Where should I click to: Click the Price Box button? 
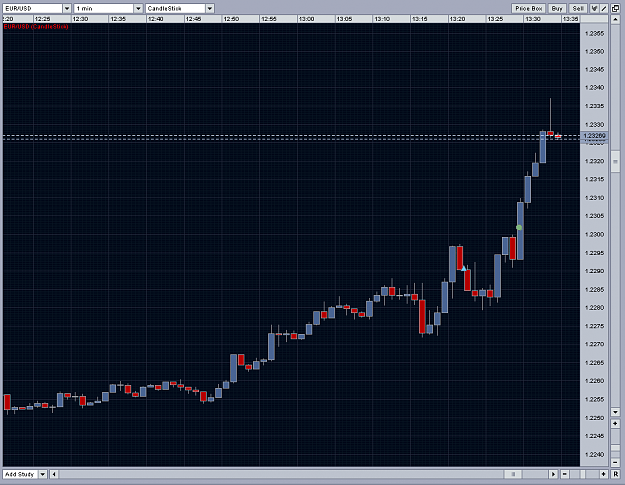pyautogui.click(x=529, y=8)
